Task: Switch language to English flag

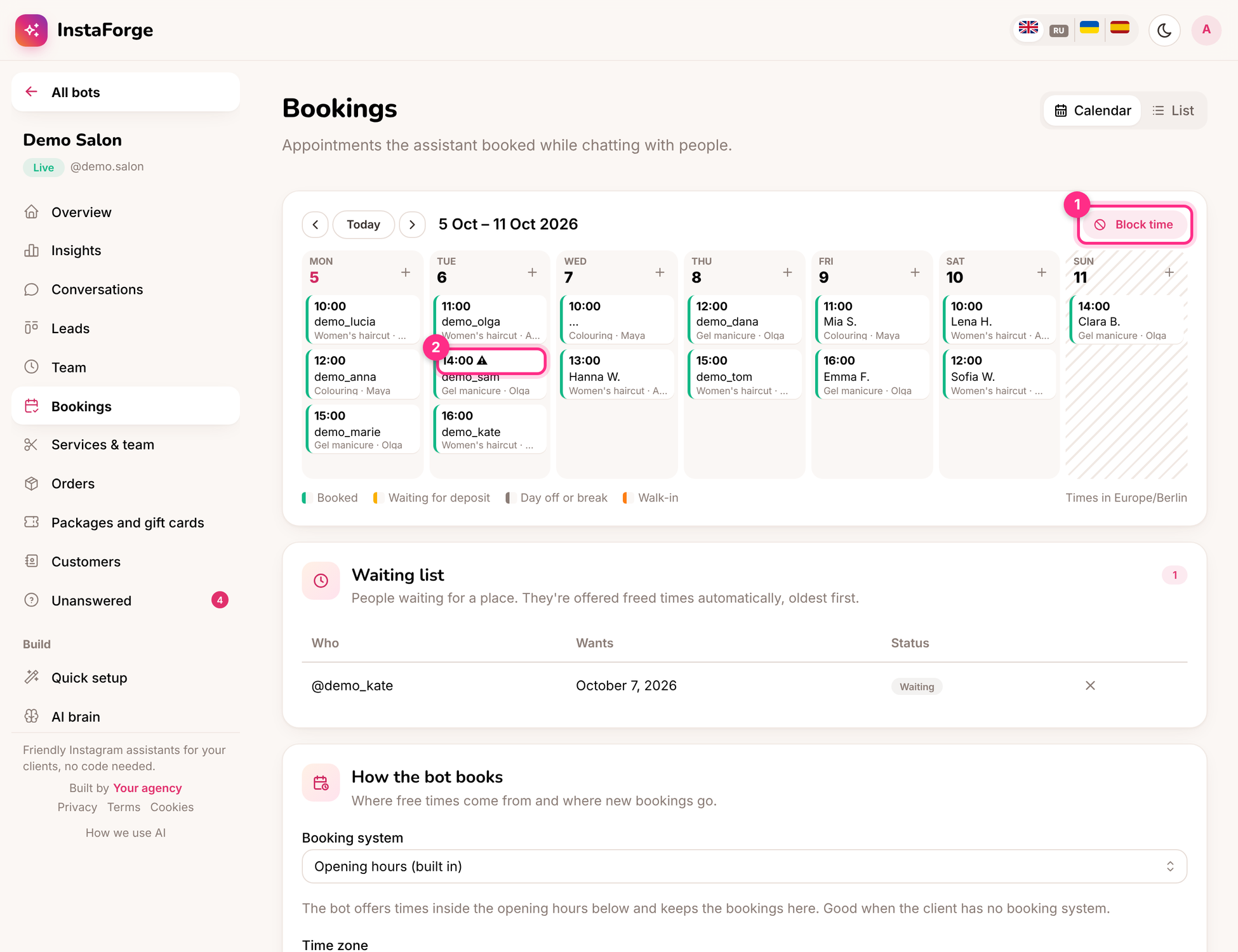Action: [1028, 29]
